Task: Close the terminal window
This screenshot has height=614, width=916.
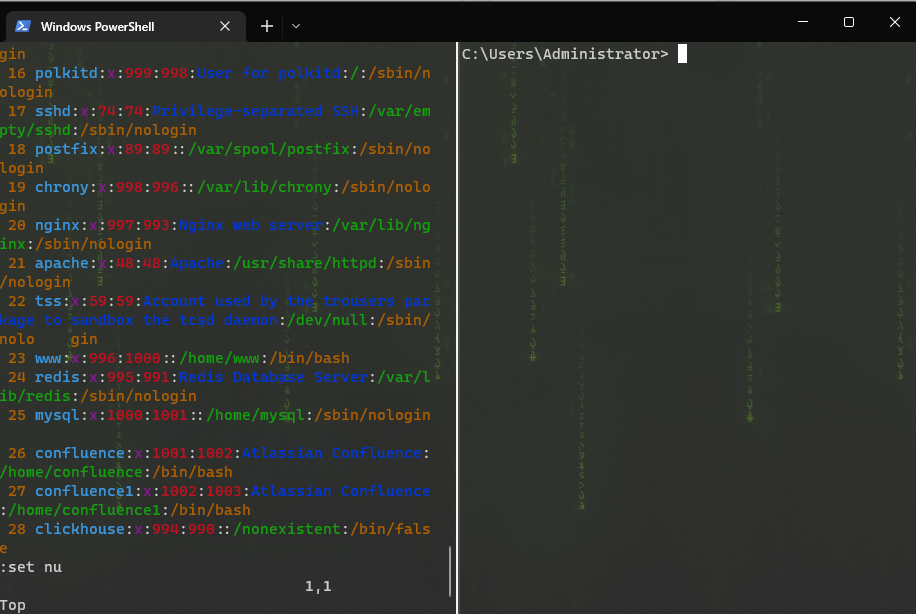Action: 894,22
